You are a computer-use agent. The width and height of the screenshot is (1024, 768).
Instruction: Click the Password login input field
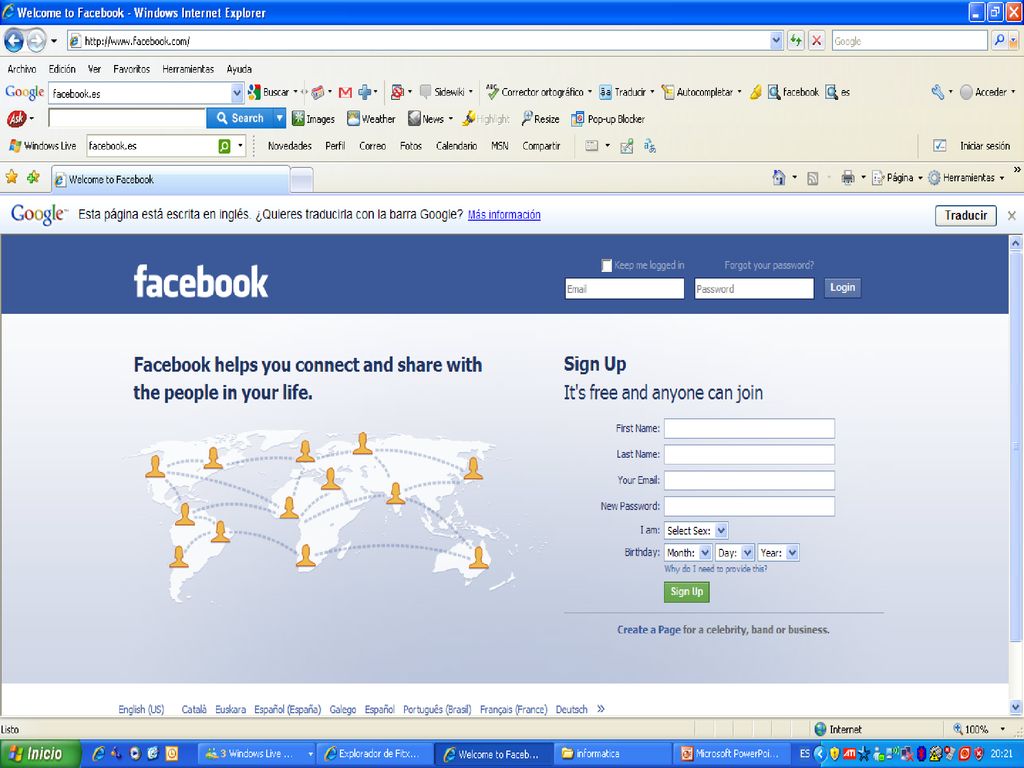pos(754,289)
